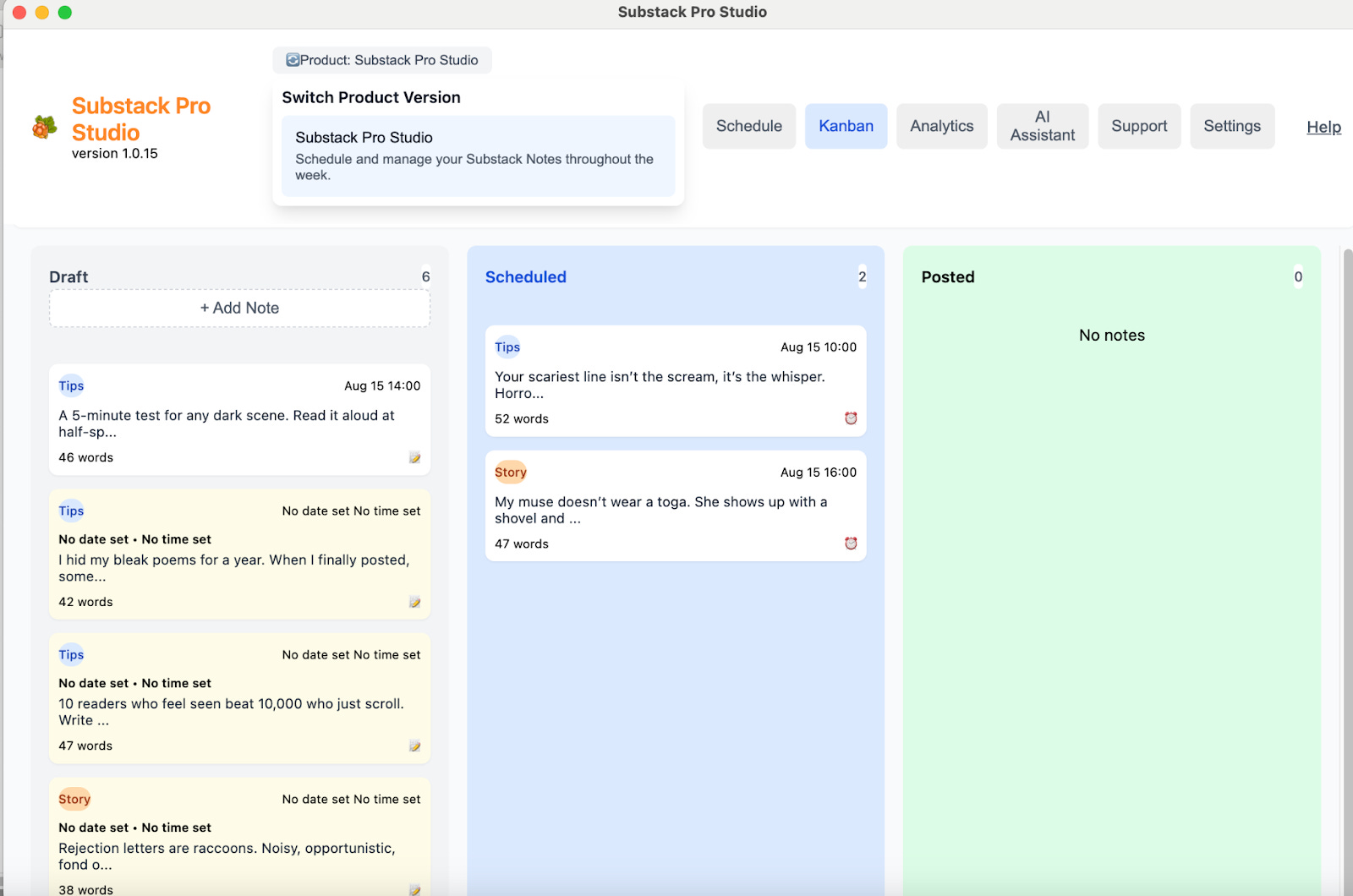Select Substack Pro Studio product version option
The image size is (1353, 896).
(478, 156)
